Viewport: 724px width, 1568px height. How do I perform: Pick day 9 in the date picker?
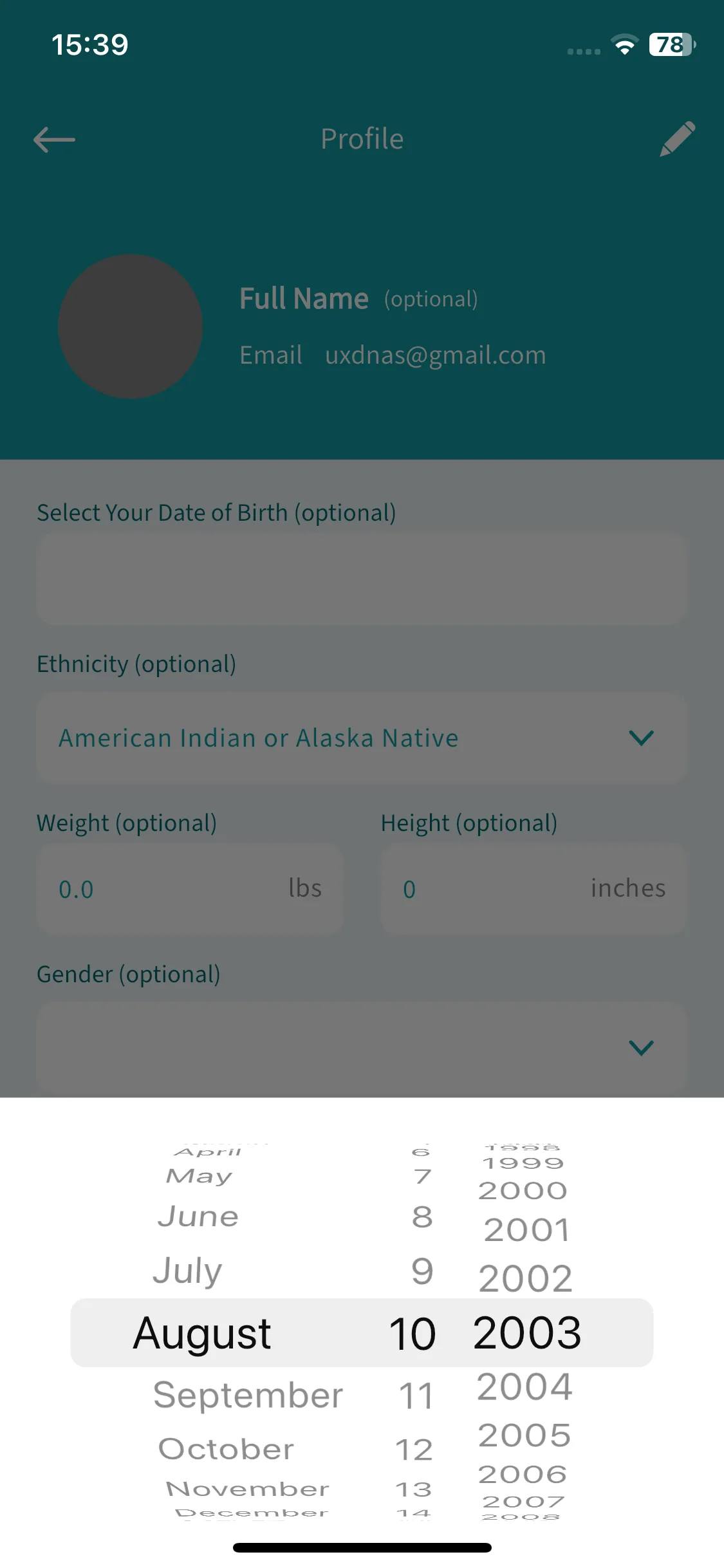point(422,1271)
